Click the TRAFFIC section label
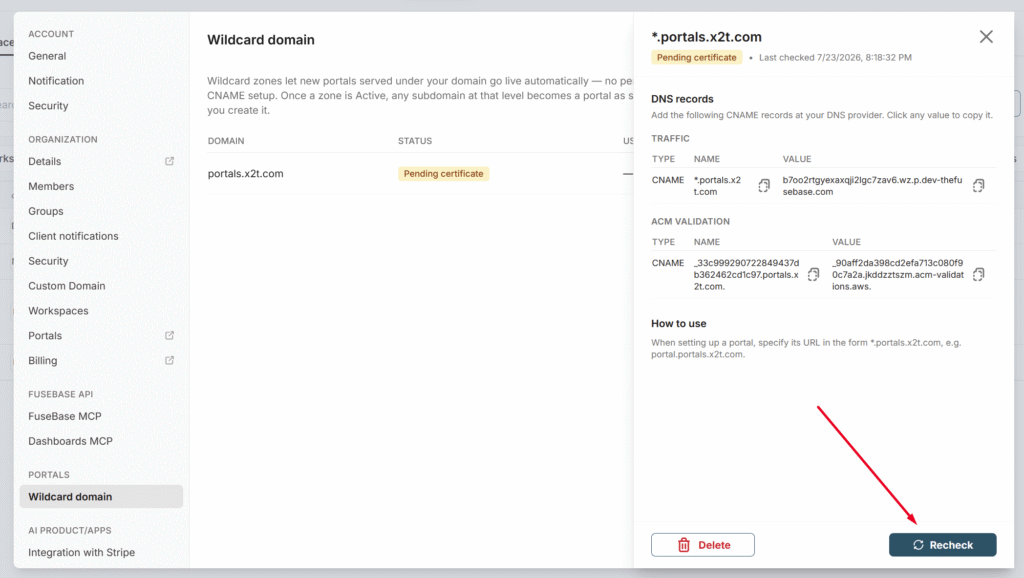 point(670,138)
